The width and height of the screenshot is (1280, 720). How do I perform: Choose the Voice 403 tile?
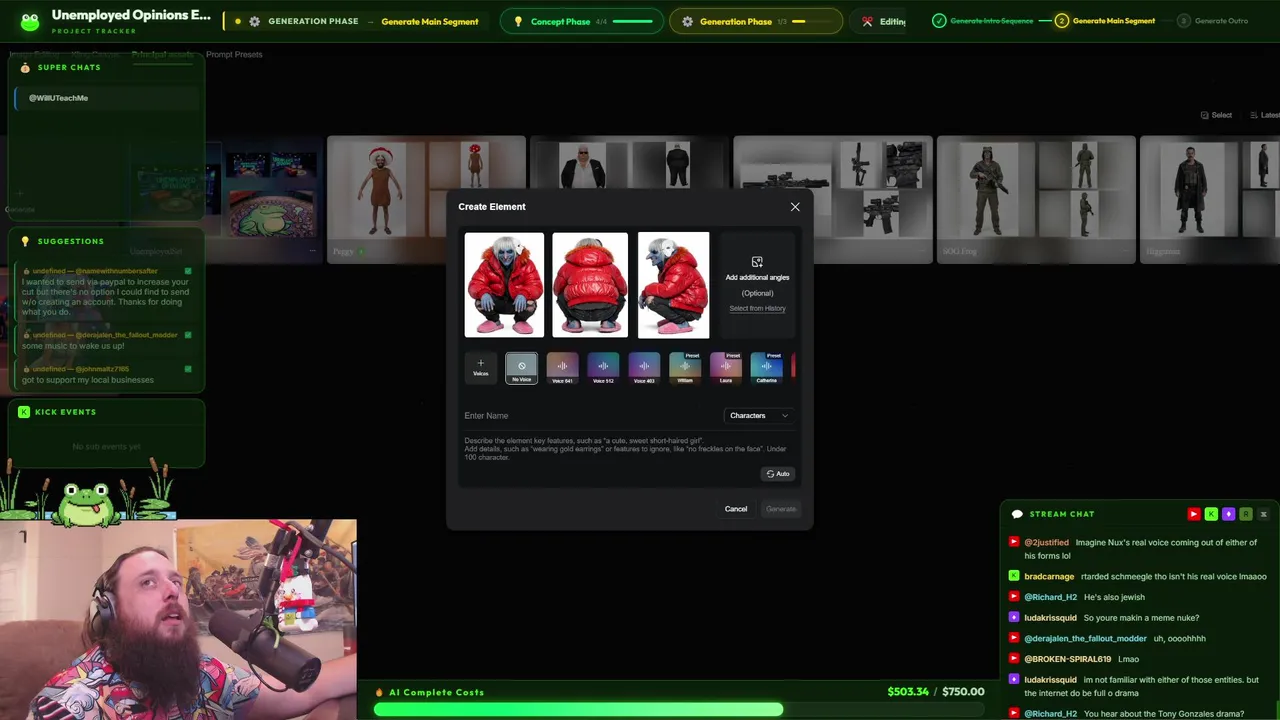(x=644, y=368)
